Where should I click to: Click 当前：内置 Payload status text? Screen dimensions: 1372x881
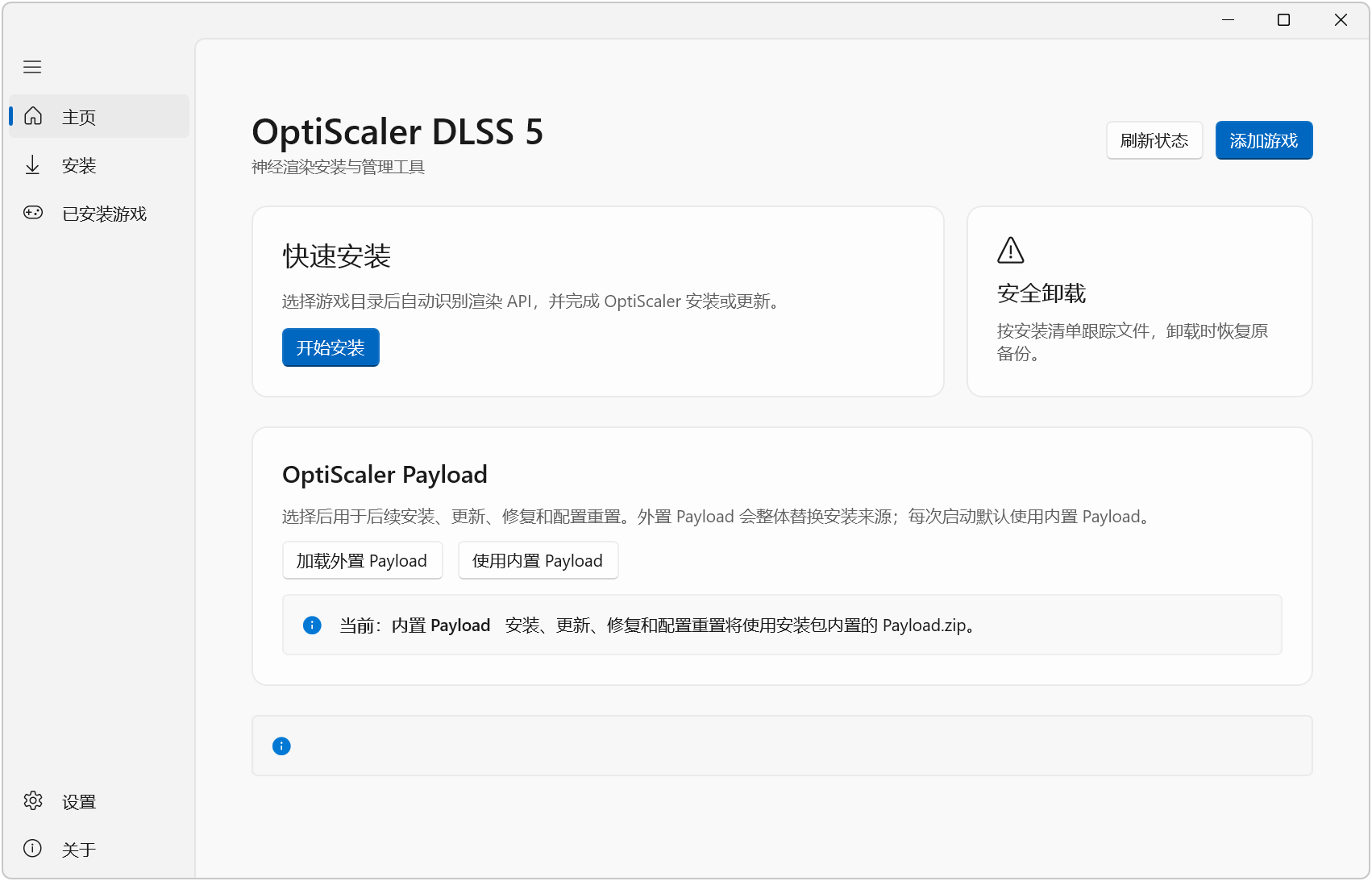click(x=415, y=625)
